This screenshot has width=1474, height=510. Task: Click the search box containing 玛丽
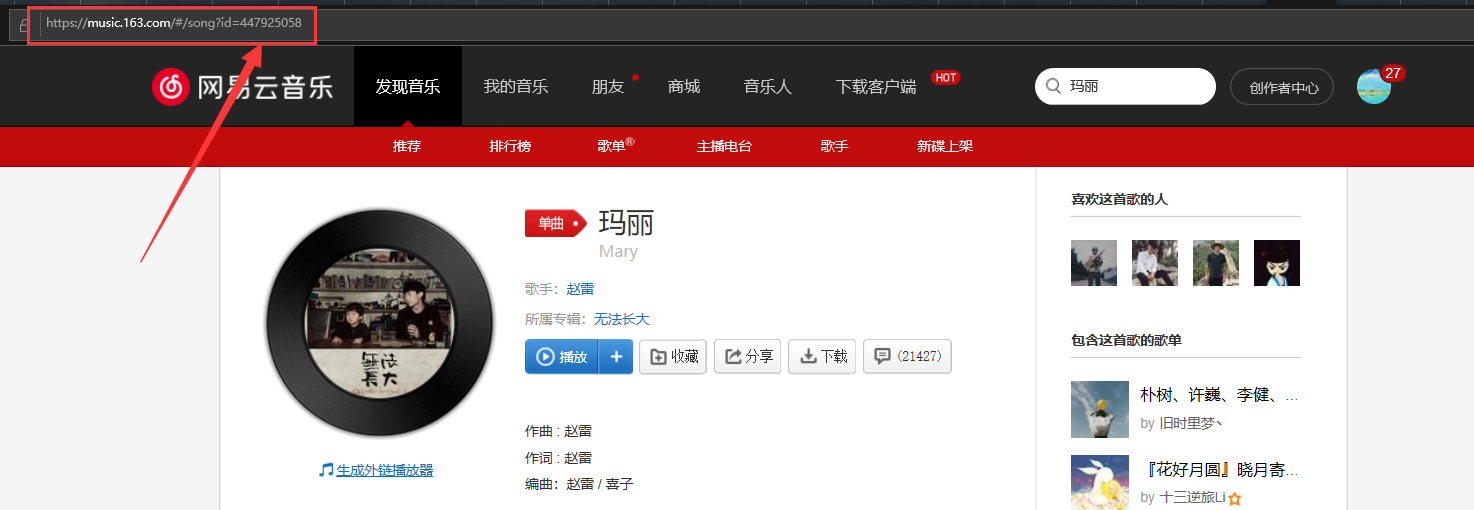tap(1125, 86)
